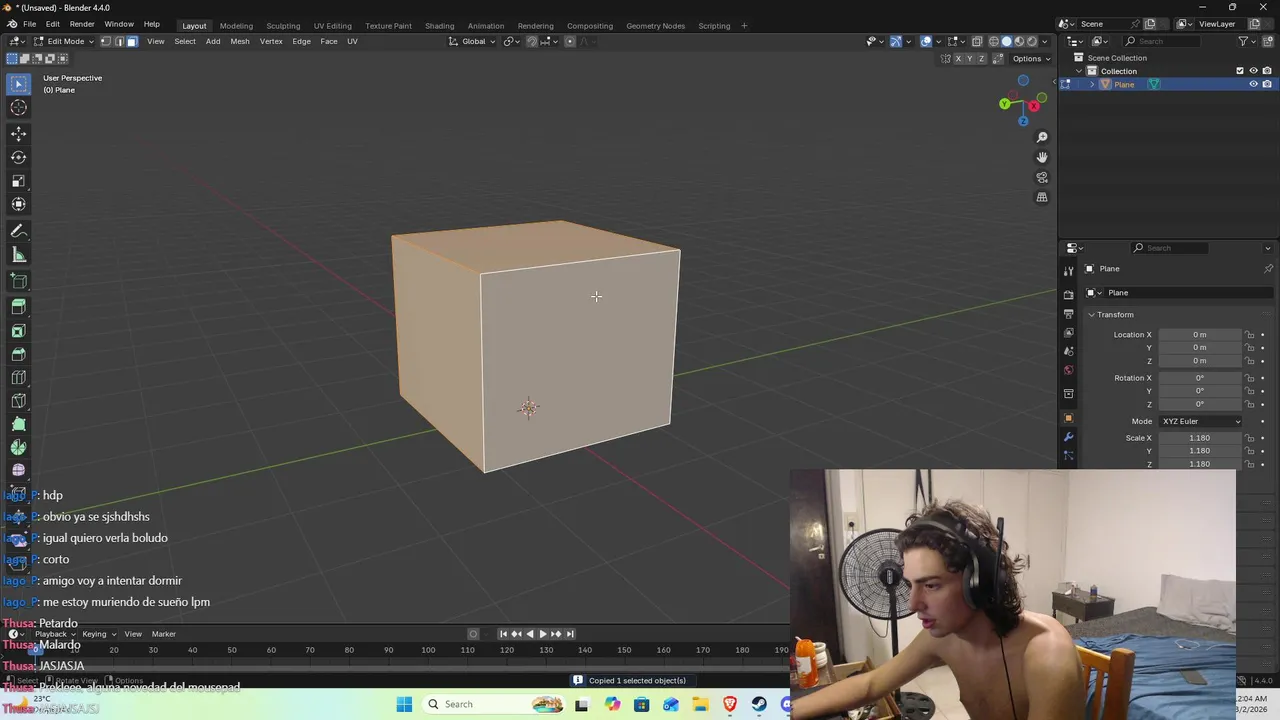Activate the Add Cube tool
Viewport: 1280px width, 720px height.
click(x=18, y=281)
